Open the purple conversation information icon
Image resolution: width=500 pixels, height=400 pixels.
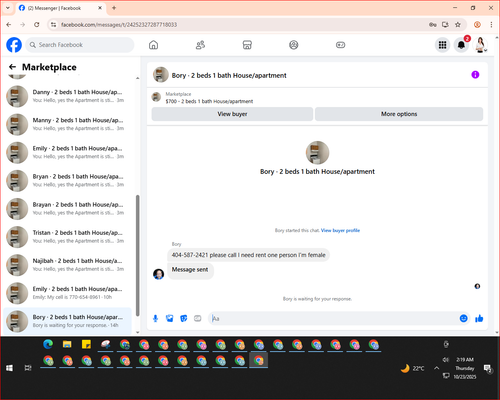pyautogui.click(x=475, y=75)
